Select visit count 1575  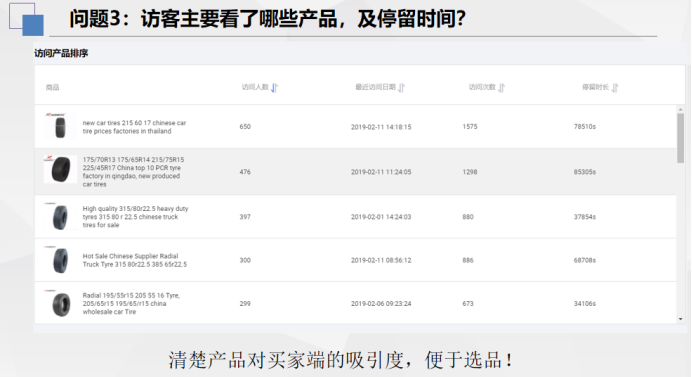tap(470, 127)
